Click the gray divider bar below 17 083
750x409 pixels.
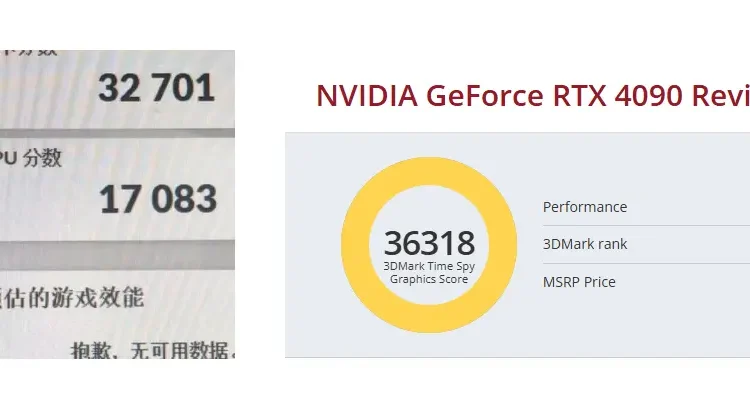pos(117,254)
